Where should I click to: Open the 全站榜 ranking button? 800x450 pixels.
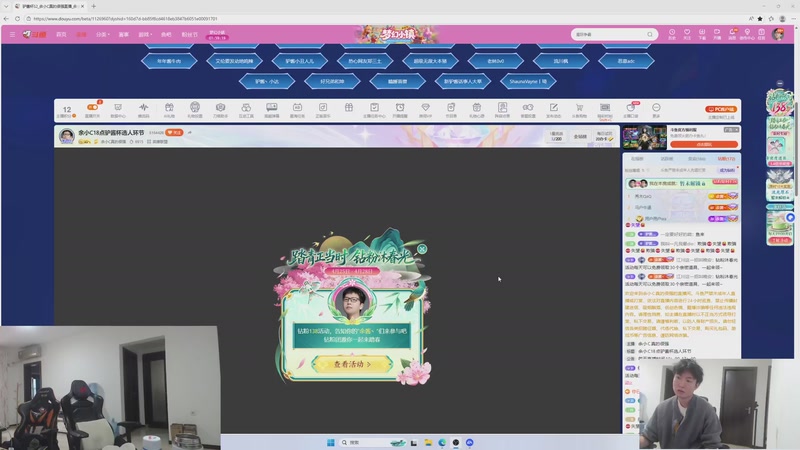[x=580, y=136]
